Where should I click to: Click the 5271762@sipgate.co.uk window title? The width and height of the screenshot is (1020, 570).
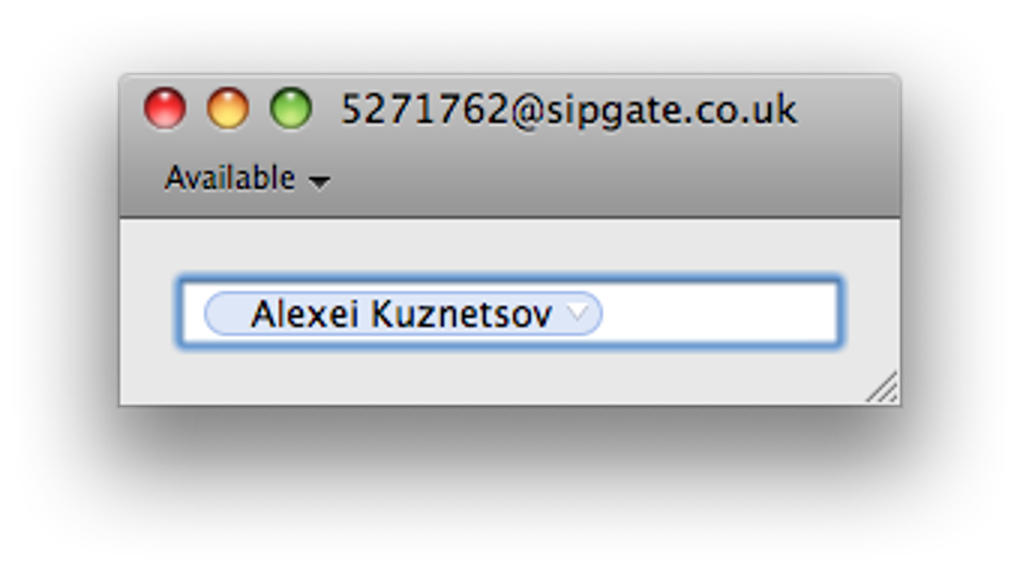coord(568,109)
